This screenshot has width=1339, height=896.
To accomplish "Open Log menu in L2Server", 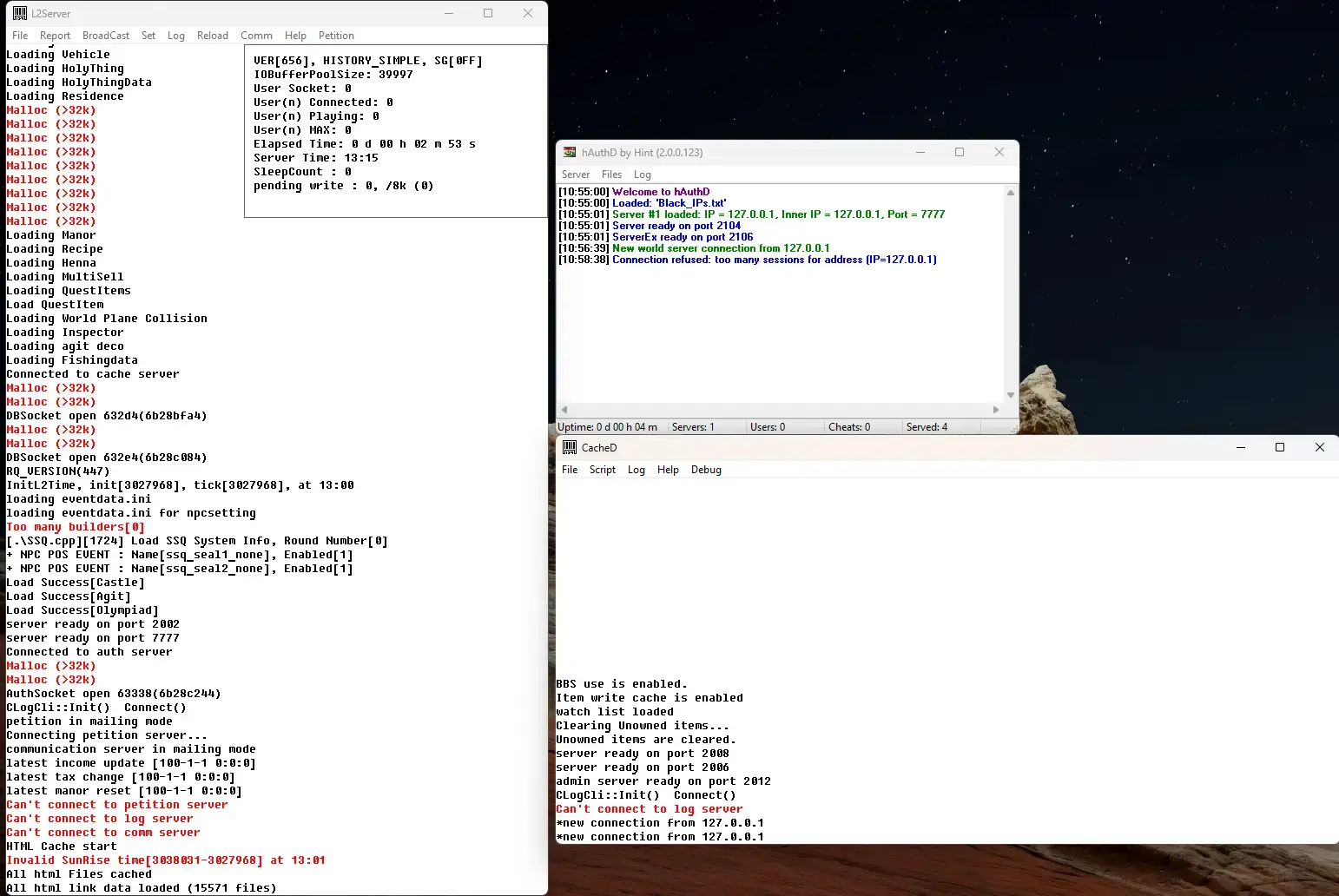I will tap(176, 36).
